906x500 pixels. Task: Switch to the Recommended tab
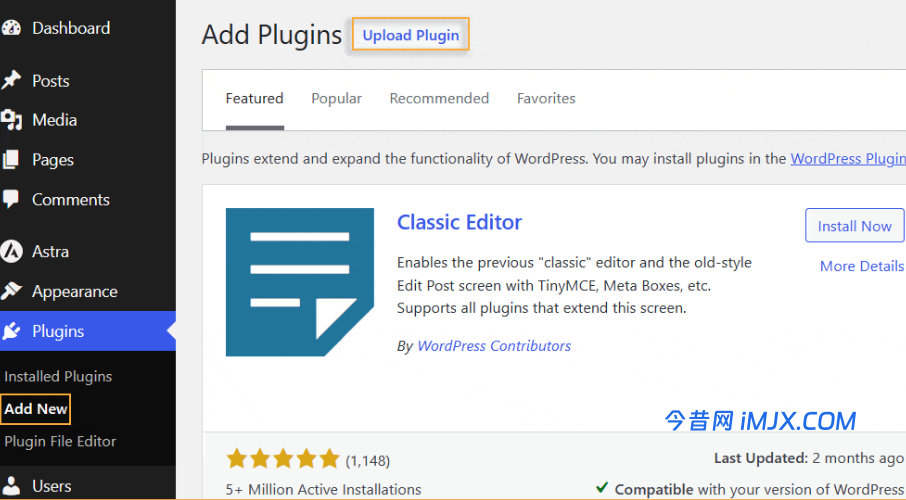(439, 98)
